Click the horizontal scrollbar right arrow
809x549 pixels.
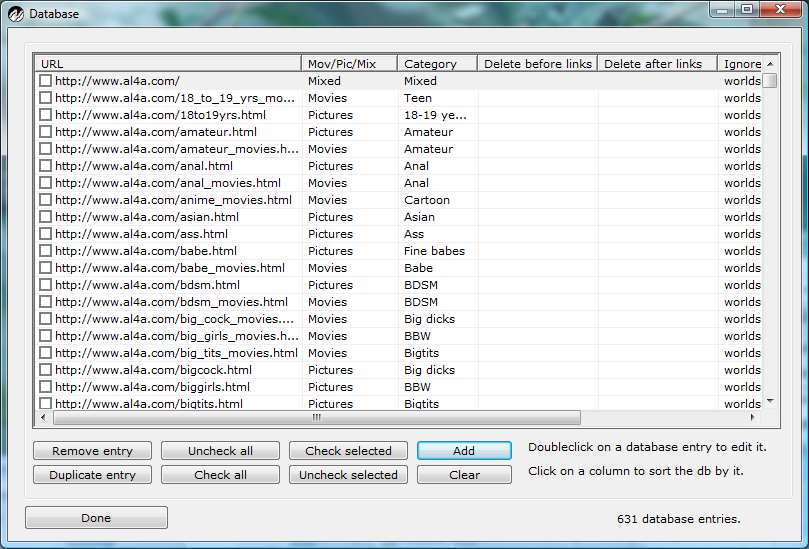pyautogui.click(x=756, y=418)
